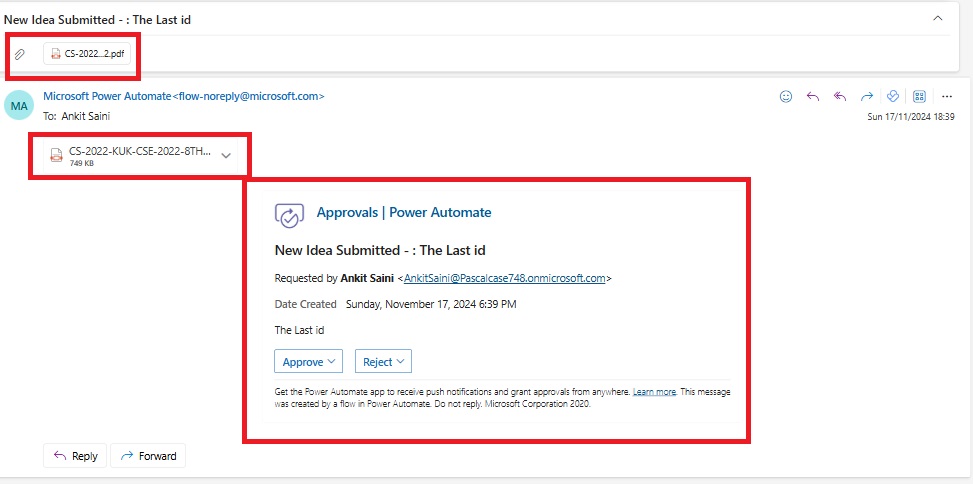Click the Forward arrow icon in message header
This screenshot has width=973, height=484.
(867, 97)
